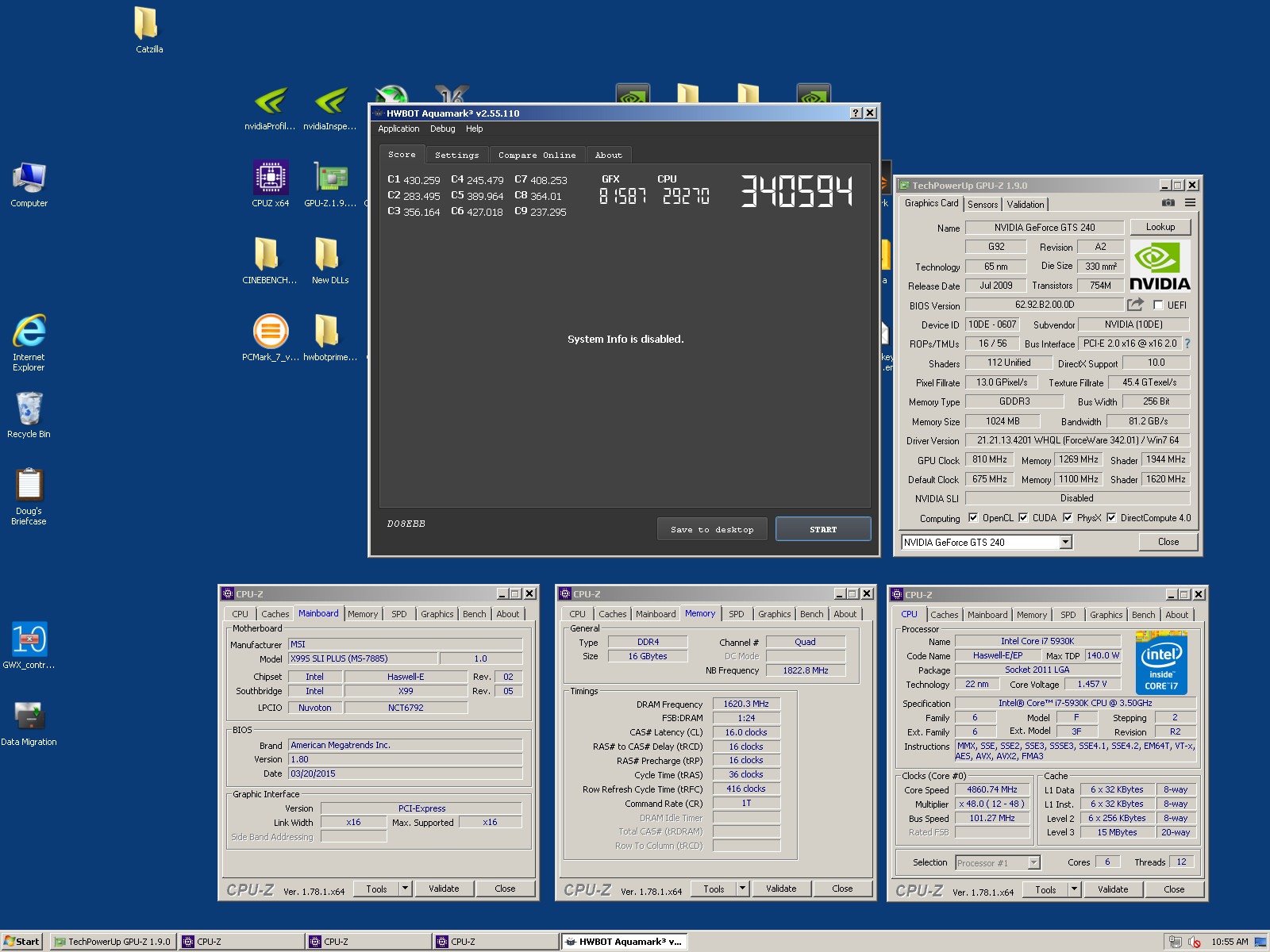Open the Computer desktop icon
This screenshot has height=952, width=1270.
click(29, 184)
